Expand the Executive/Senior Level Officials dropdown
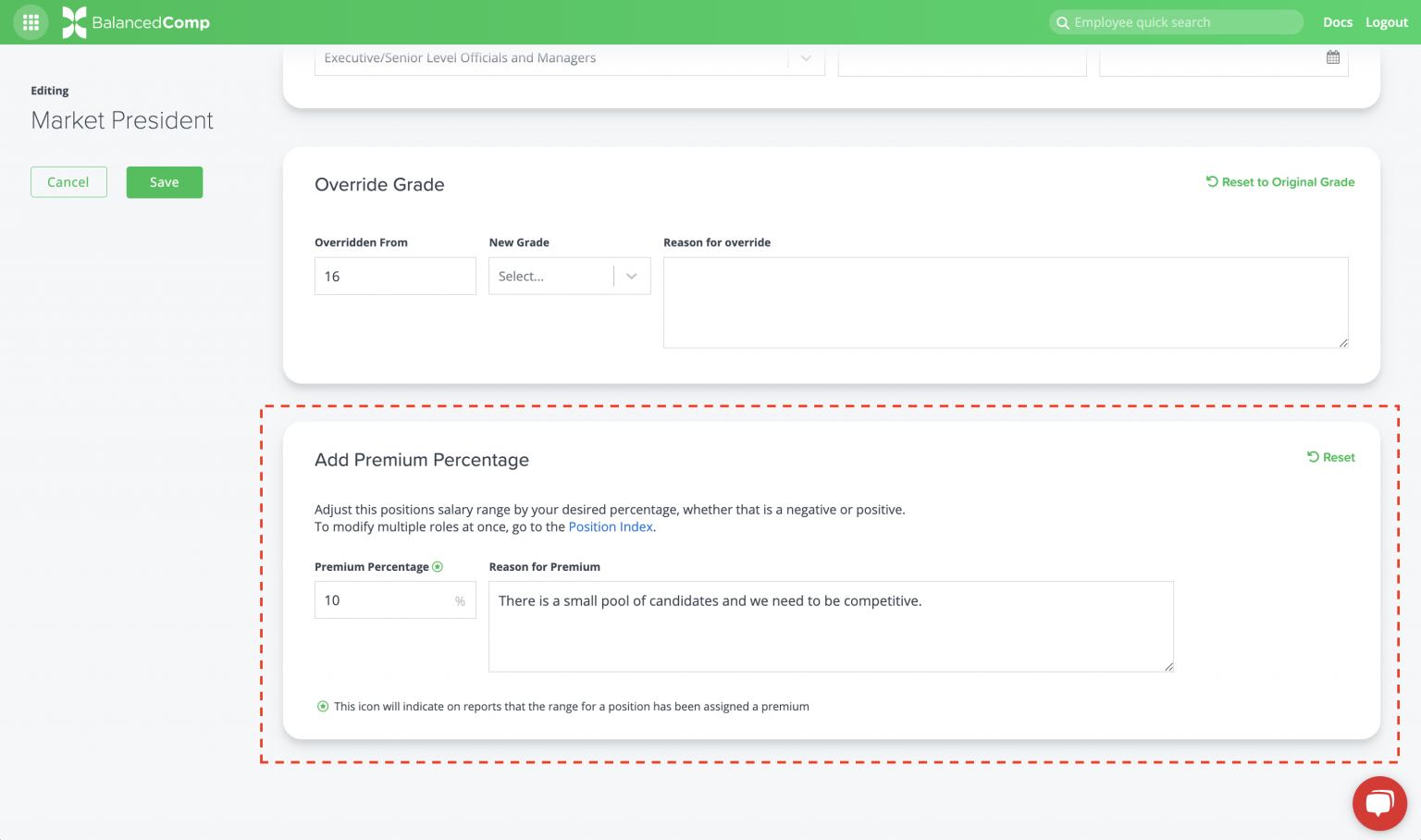Viewport: 1421px width, 840px height. pos(805,57)
